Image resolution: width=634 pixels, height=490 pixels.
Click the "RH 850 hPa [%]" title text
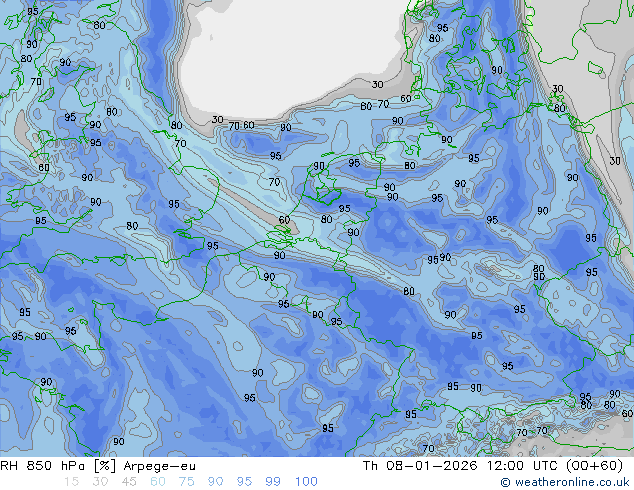(58, 466)
